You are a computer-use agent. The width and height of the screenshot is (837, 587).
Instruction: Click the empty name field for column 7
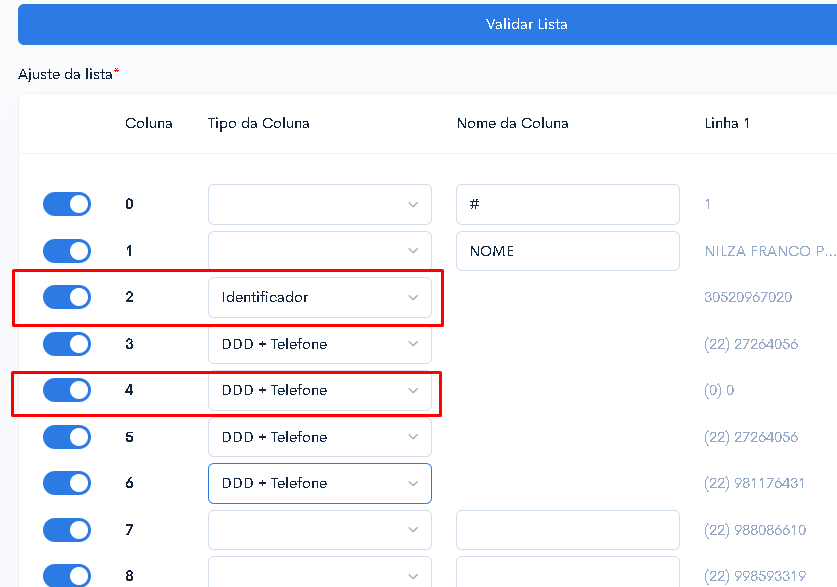[567, 530]
